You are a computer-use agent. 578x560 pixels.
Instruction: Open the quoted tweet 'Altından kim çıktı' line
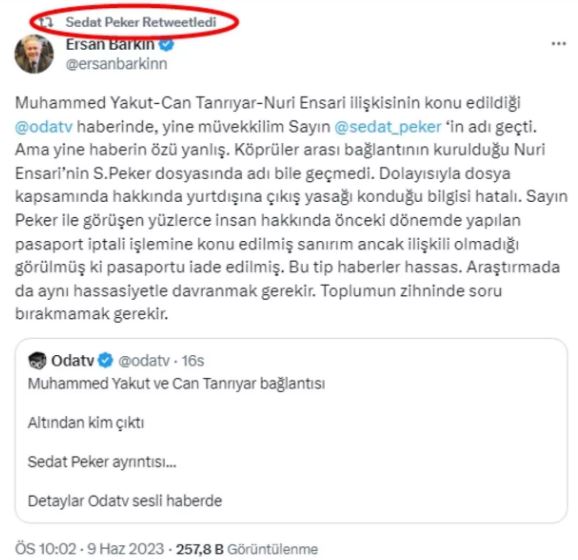click(x=86, y=422)
